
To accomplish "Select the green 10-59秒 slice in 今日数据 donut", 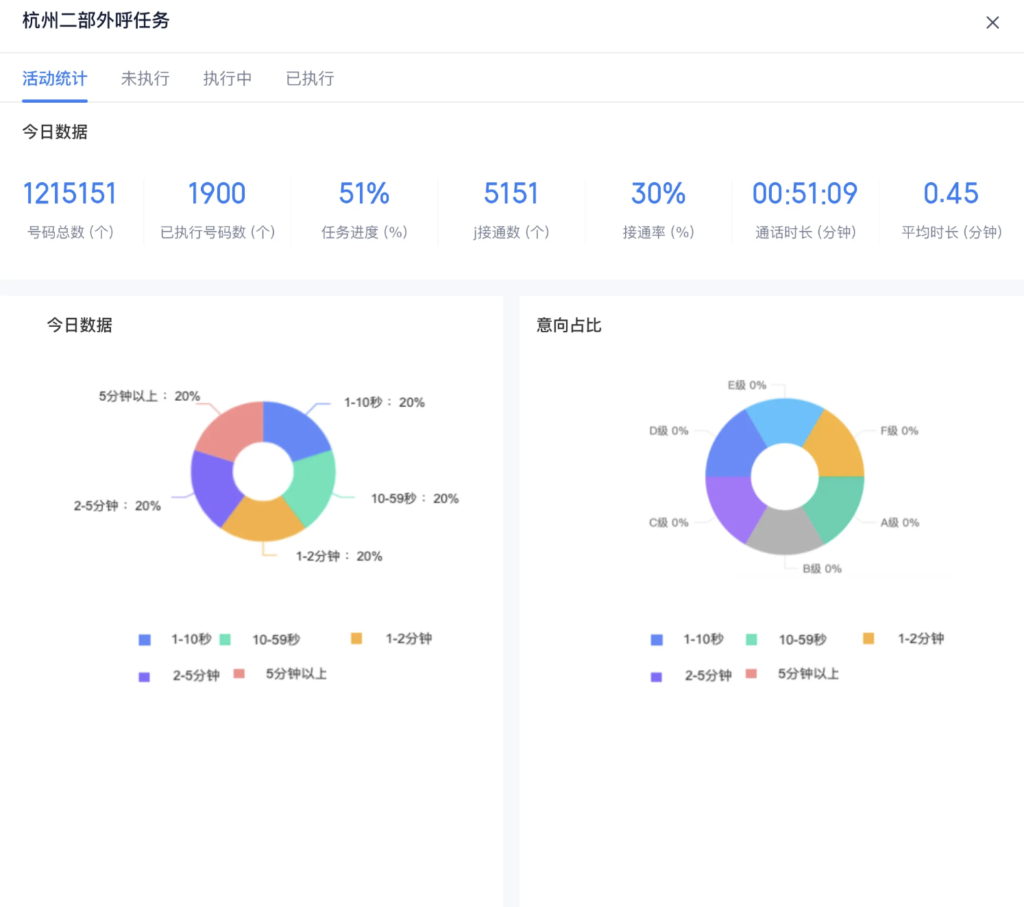I will click(311, 488).
